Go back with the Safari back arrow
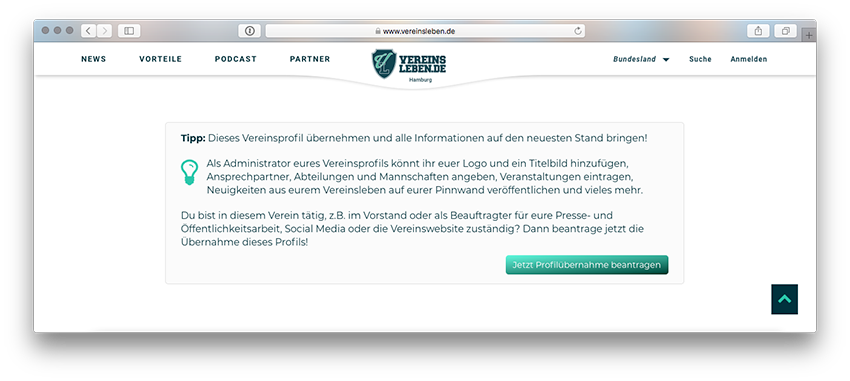Image resolution: width=850 pixels, height=381 pixels. tap(89, 31)
